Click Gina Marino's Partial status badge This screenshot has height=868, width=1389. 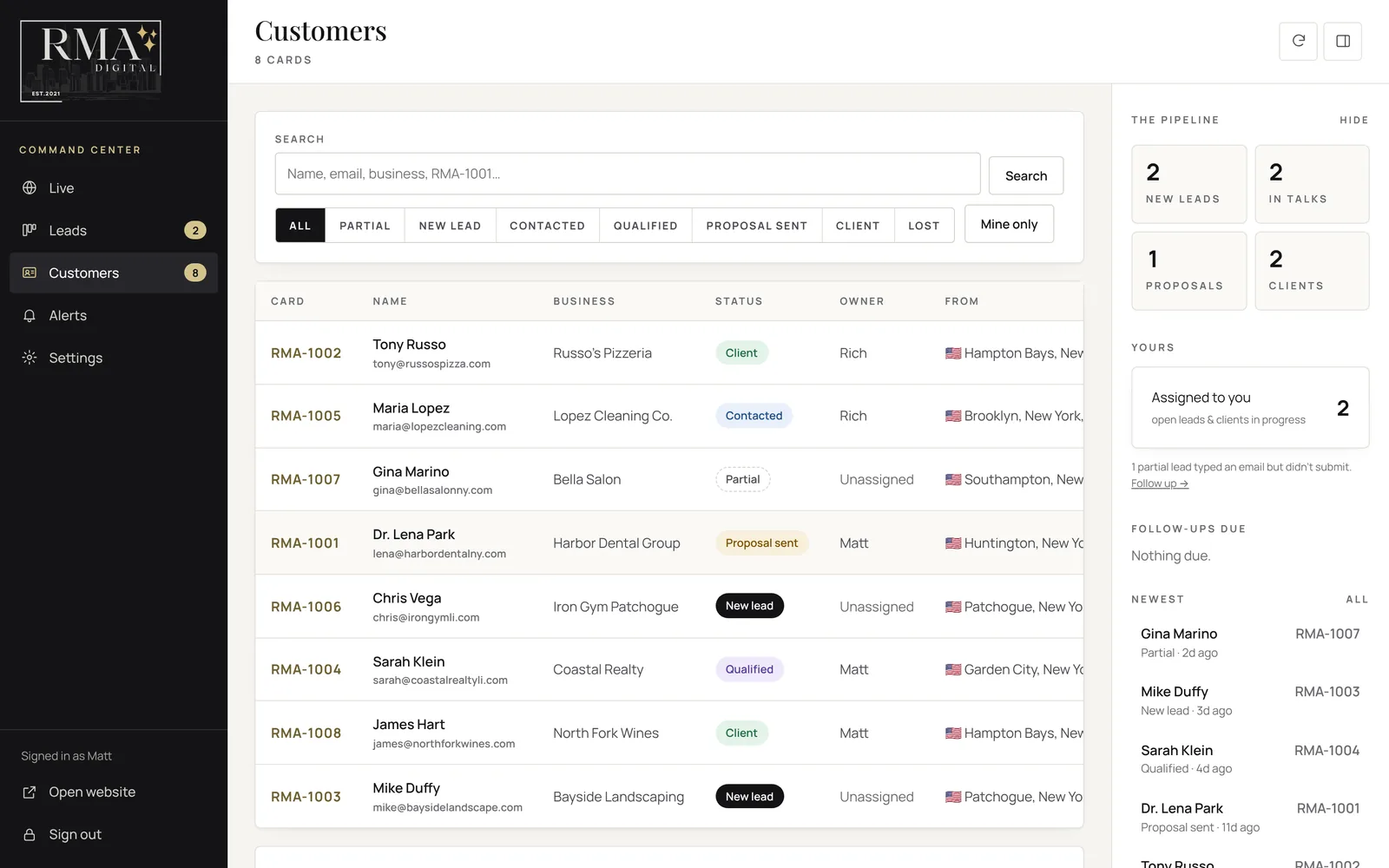pos(742,479)
